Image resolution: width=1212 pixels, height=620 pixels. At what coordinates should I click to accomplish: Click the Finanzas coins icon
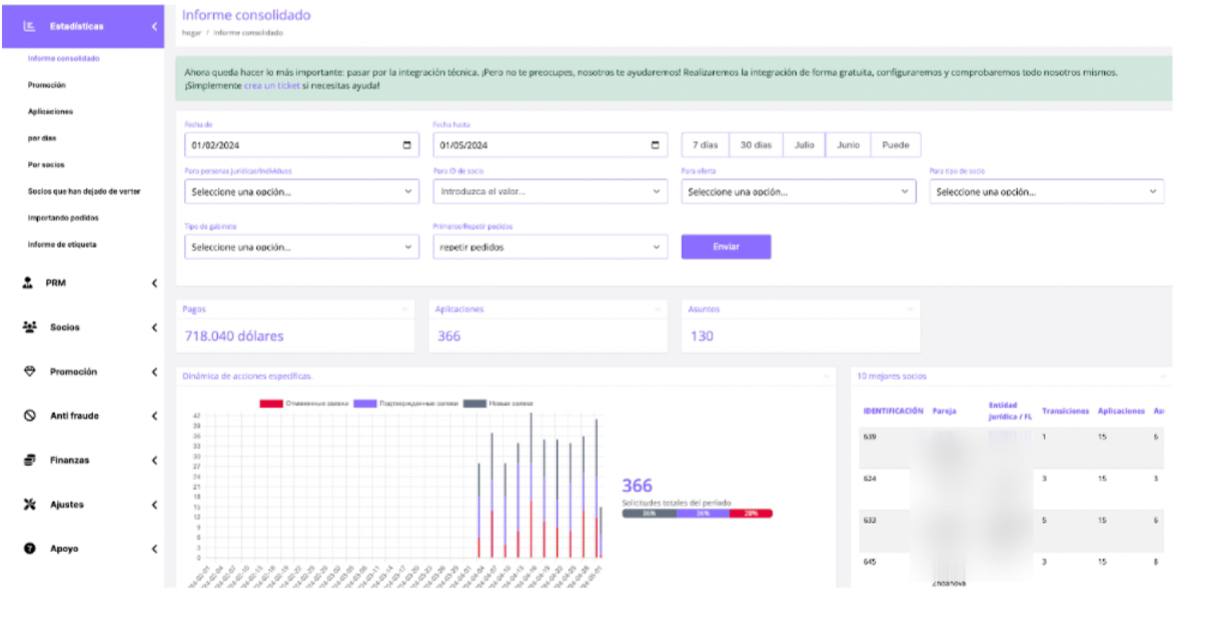click(x=29, y=460)
